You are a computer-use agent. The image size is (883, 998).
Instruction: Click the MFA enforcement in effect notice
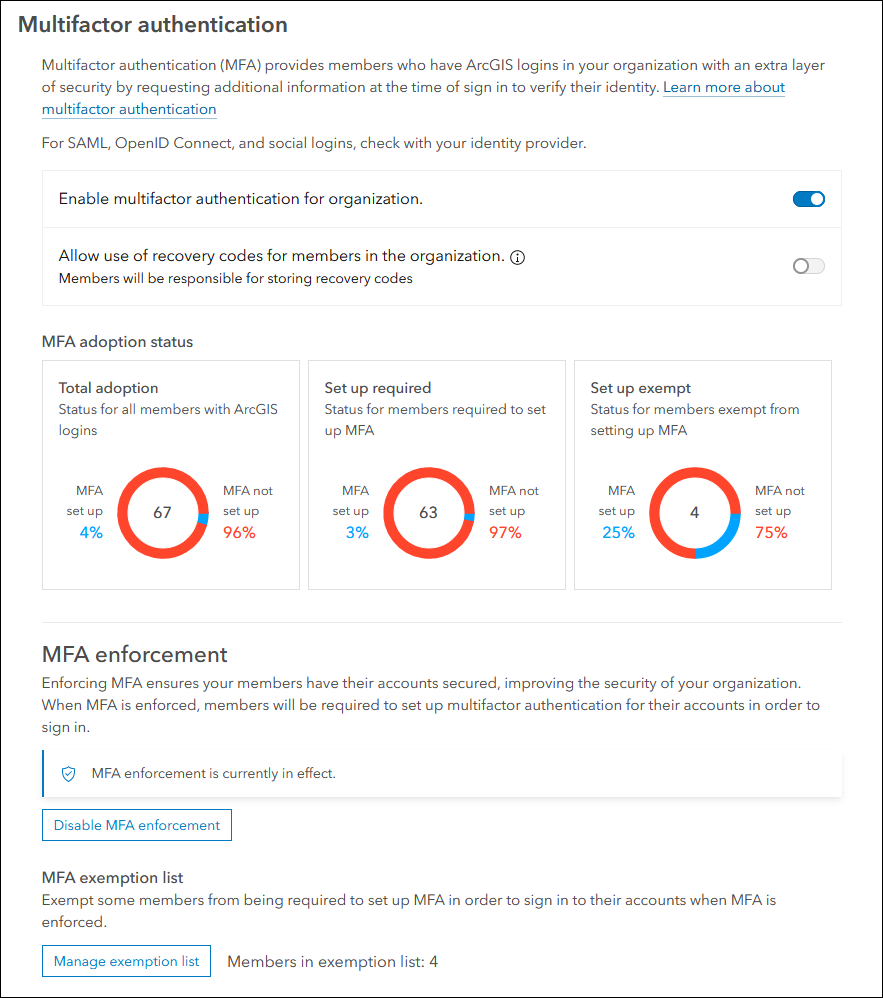click(213, 773)
